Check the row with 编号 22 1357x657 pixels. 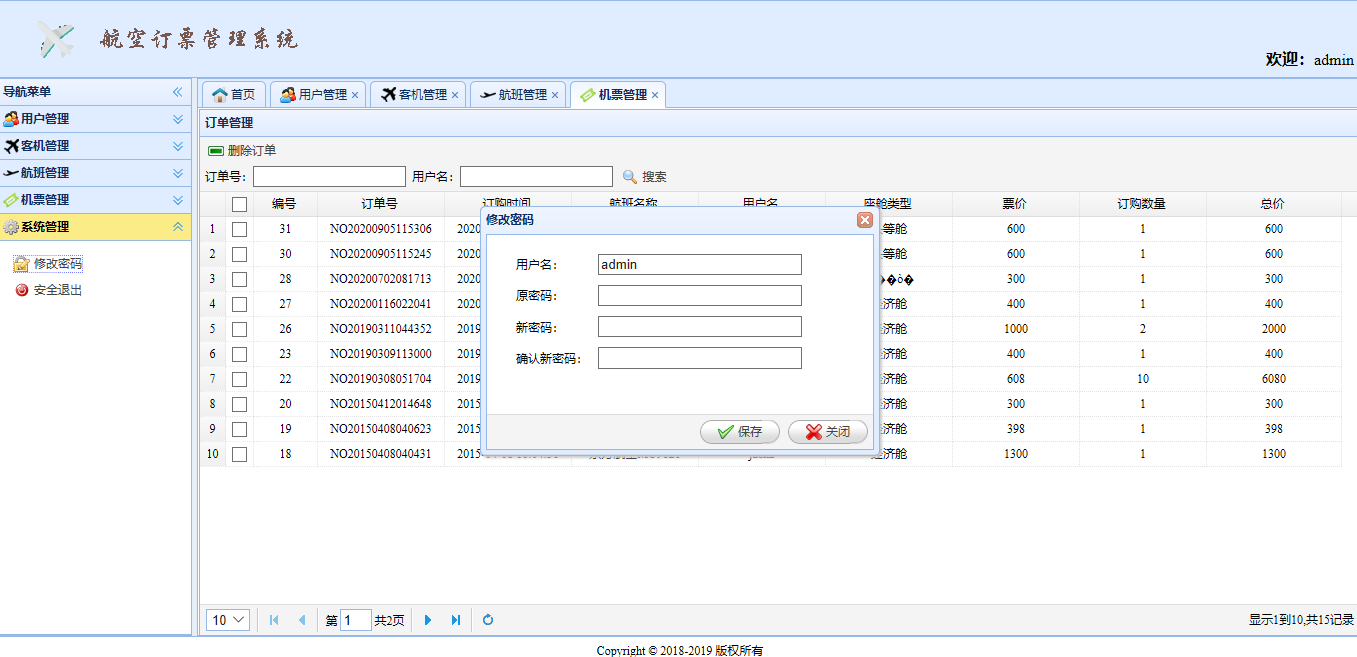click(239, 379)
